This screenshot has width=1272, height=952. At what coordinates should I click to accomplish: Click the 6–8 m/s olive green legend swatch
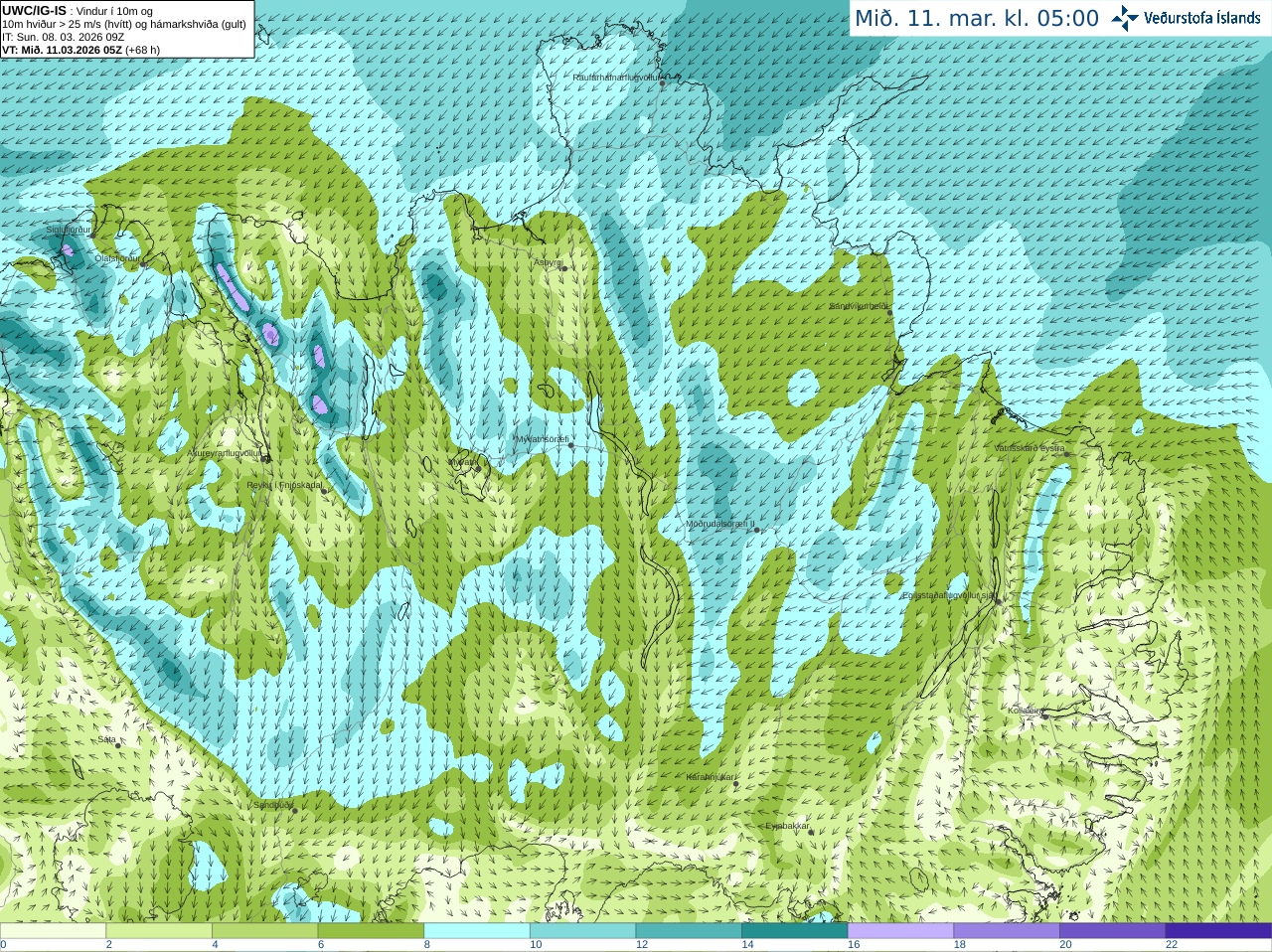click(371, 931)
